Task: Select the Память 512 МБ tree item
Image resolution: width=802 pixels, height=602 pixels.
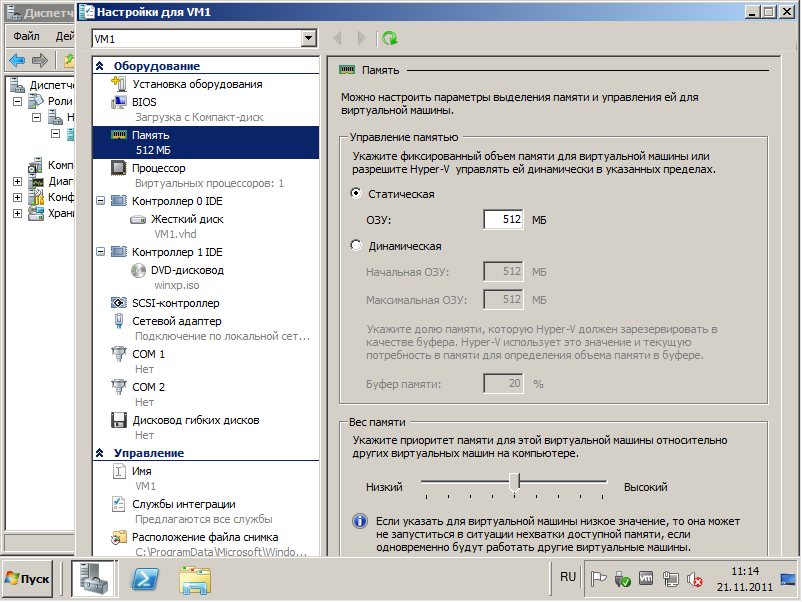Action: click(x=206, y=143)
